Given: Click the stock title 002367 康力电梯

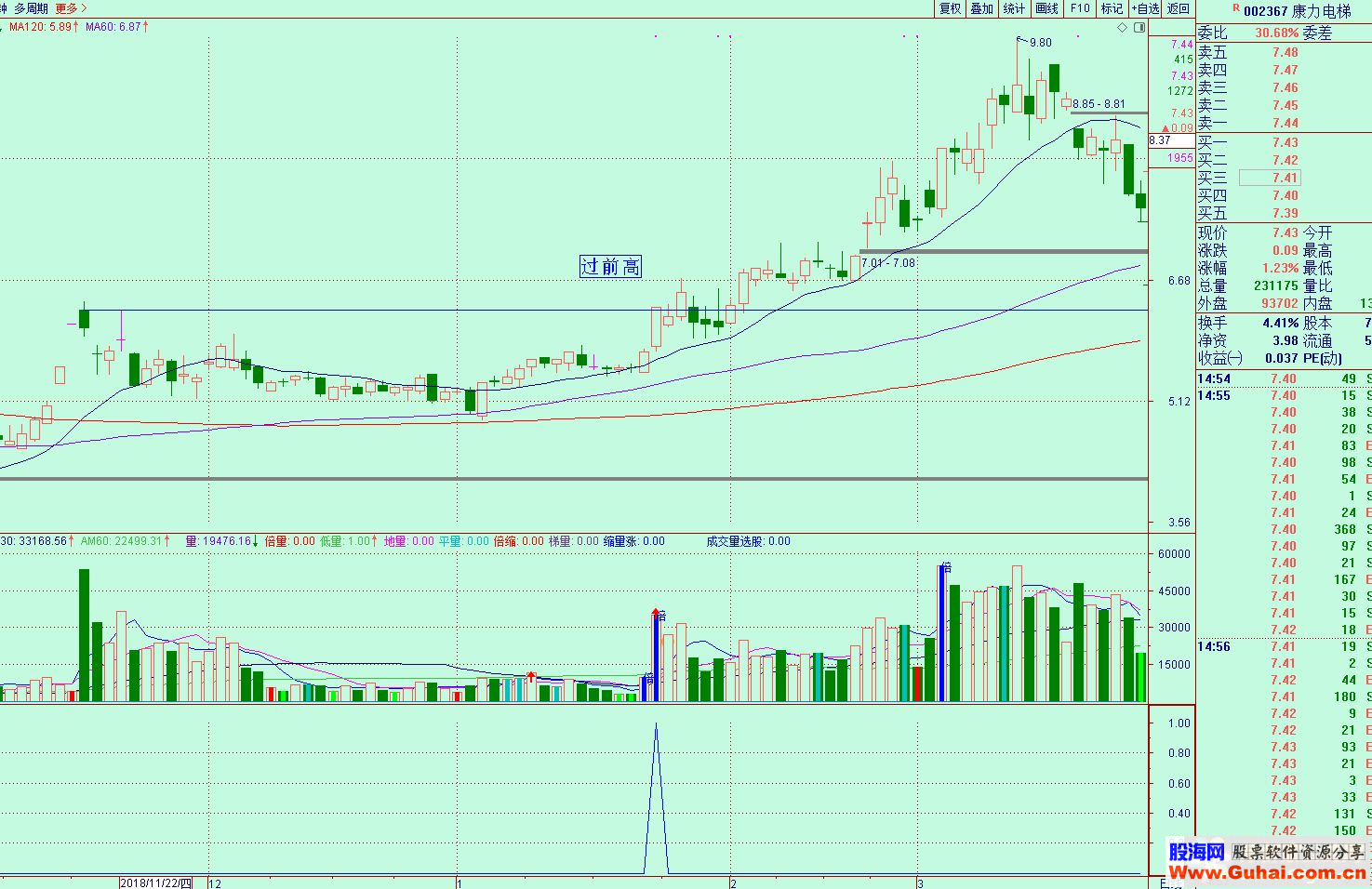Looking at the screenshot, I should pyautogui.click(x=1297, y=11).
